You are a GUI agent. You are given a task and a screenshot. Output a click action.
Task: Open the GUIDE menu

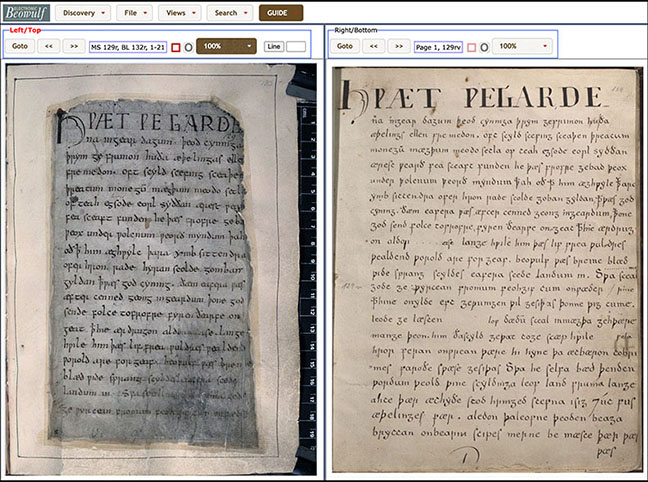[281, 13]
